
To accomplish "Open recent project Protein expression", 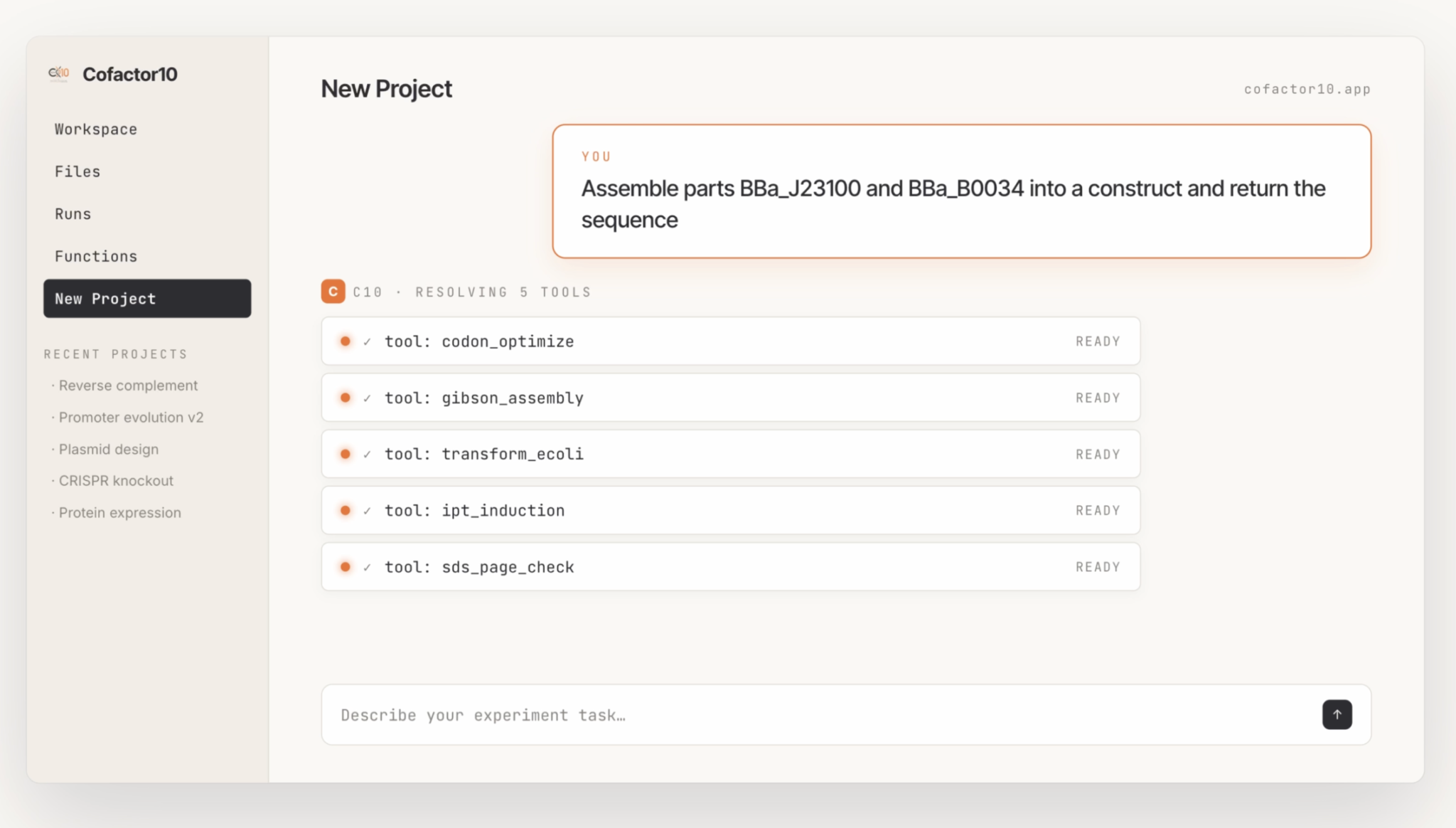I will [117, 513].
